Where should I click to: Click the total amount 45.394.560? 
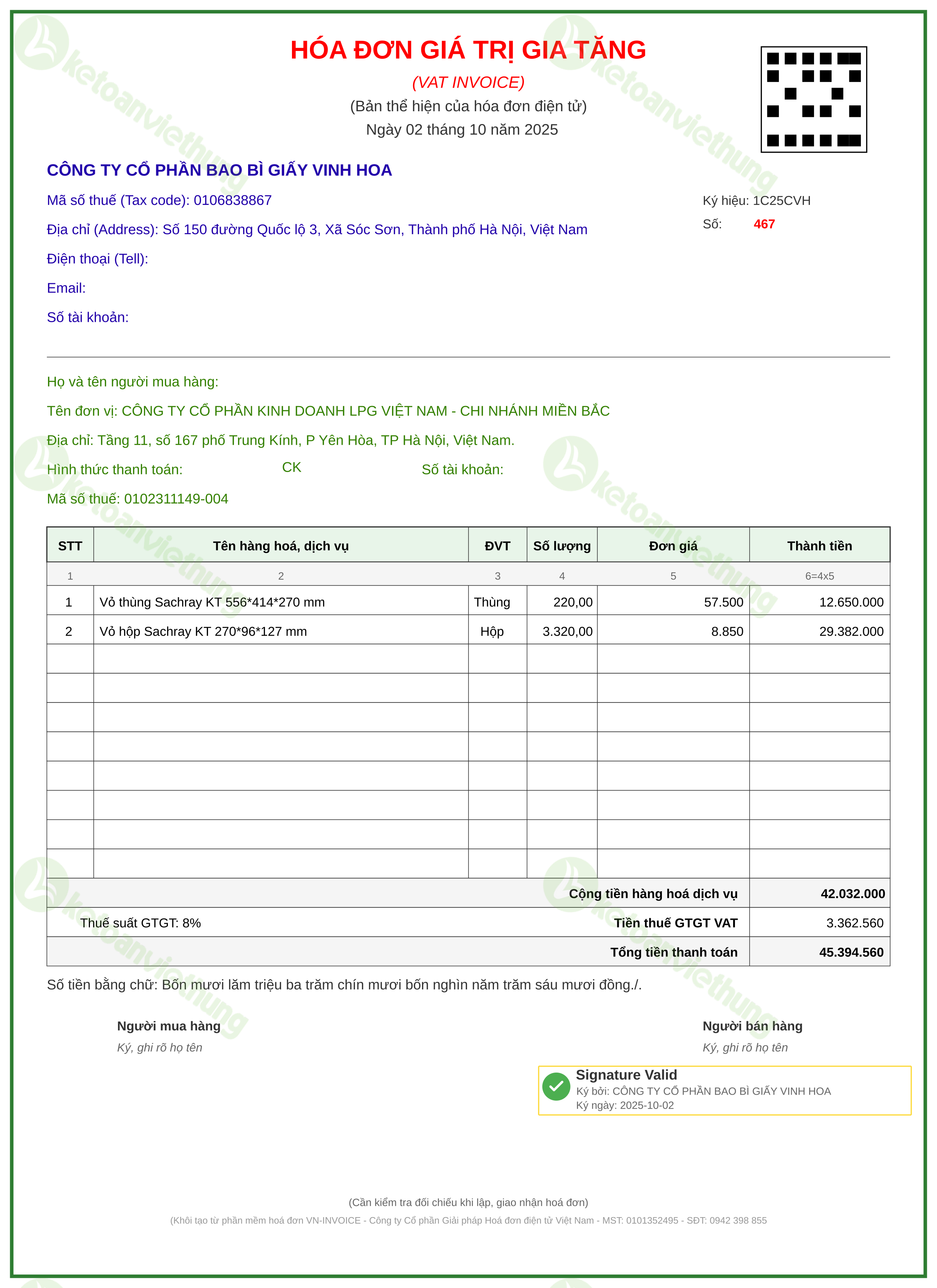[x=851, y=952]
